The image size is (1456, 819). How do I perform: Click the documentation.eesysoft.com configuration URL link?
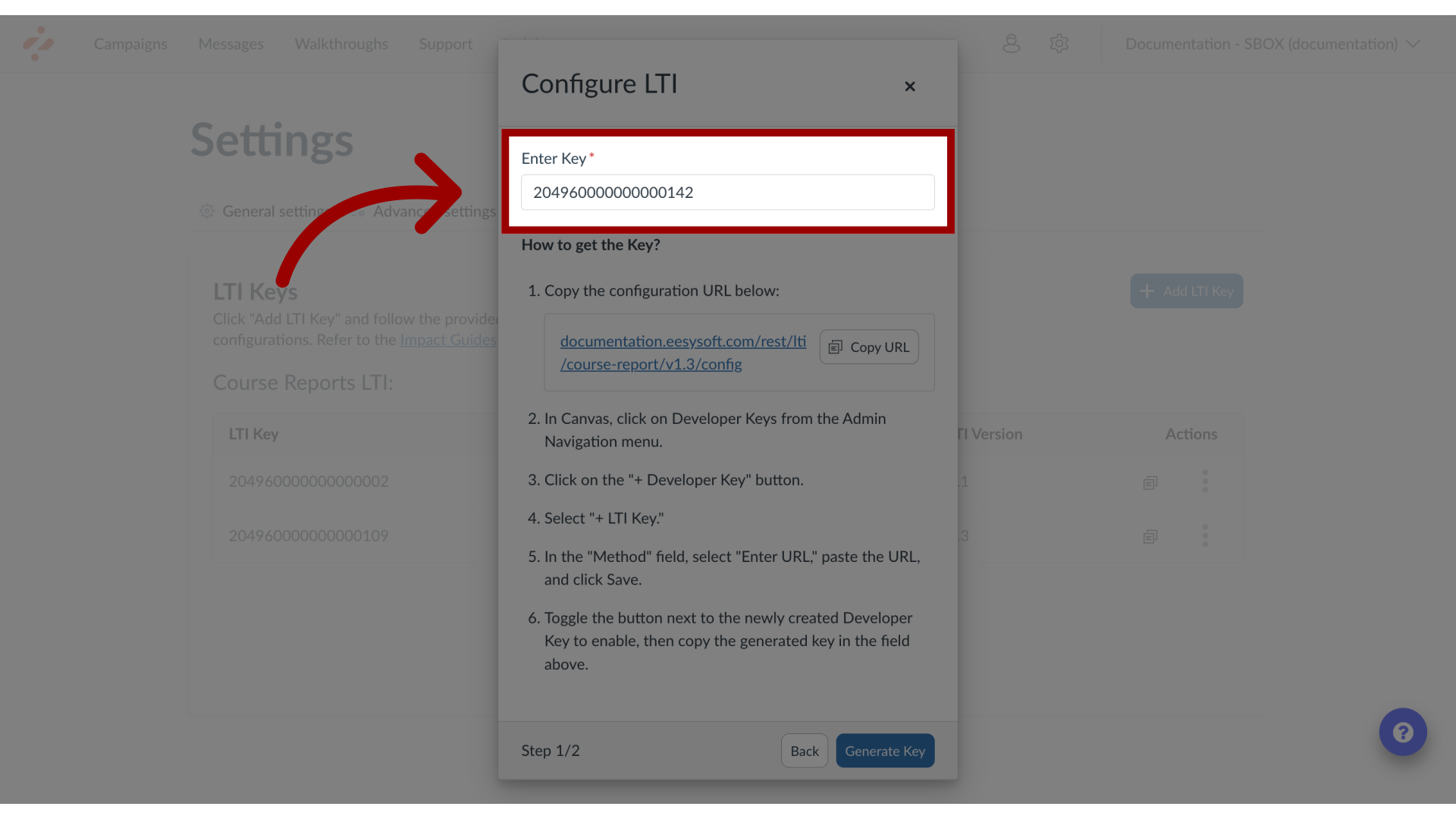[683, 352]
